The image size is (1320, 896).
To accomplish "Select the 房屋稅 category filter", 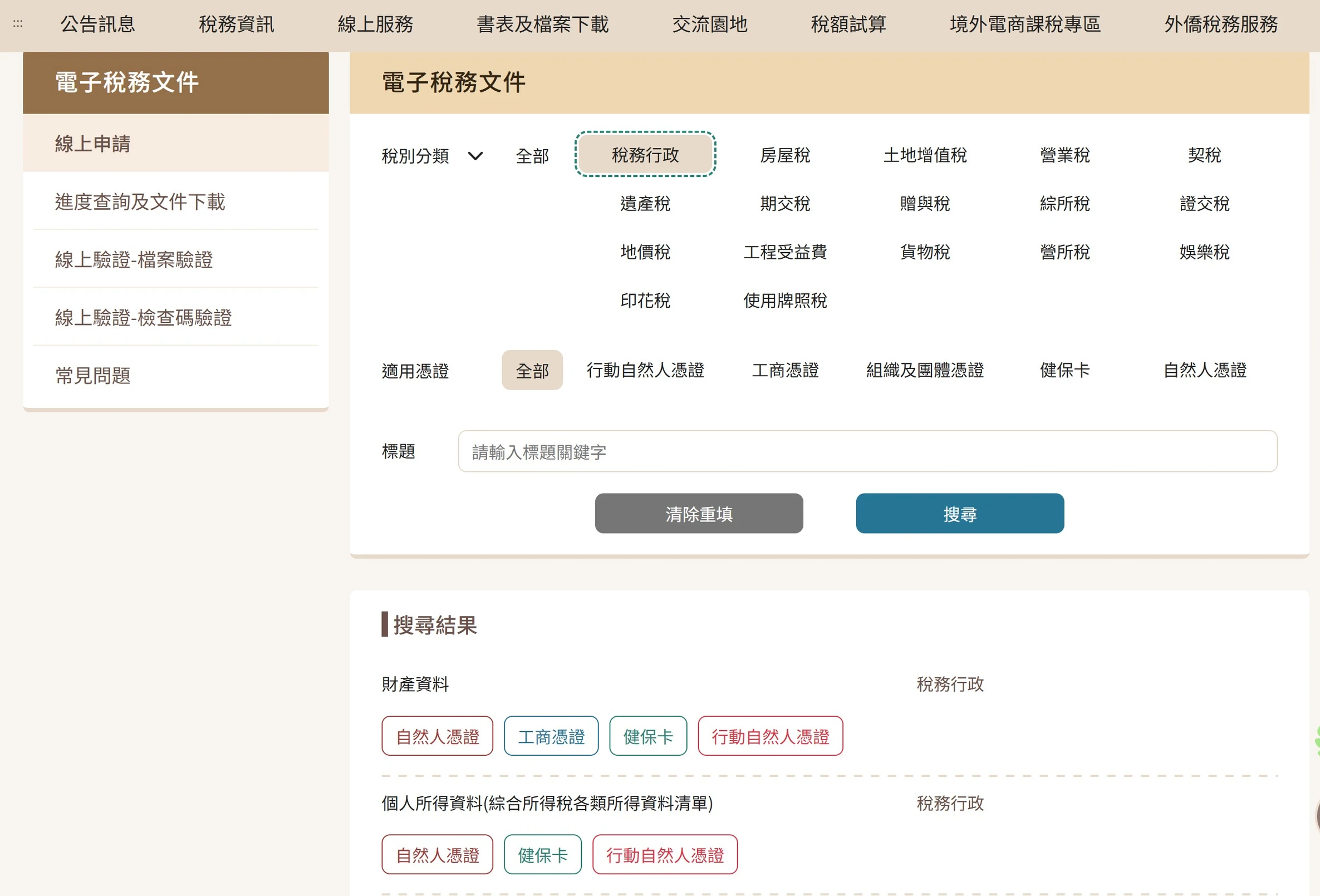I will click(x=784, y=155).
